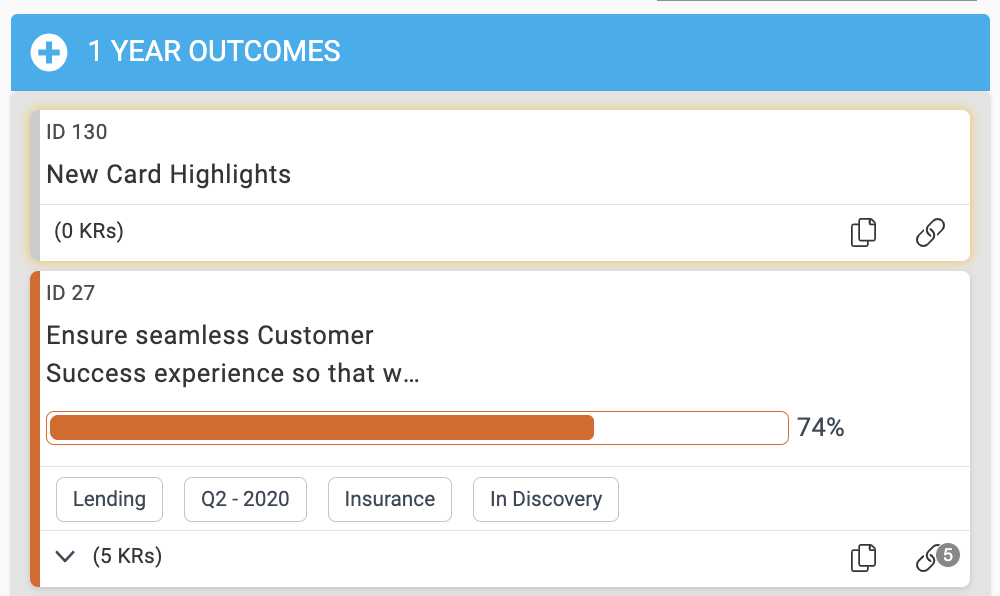Viewport: 1000px width, 596px height.
Task: Open link icon on ID 130 card
Action: 930,232
